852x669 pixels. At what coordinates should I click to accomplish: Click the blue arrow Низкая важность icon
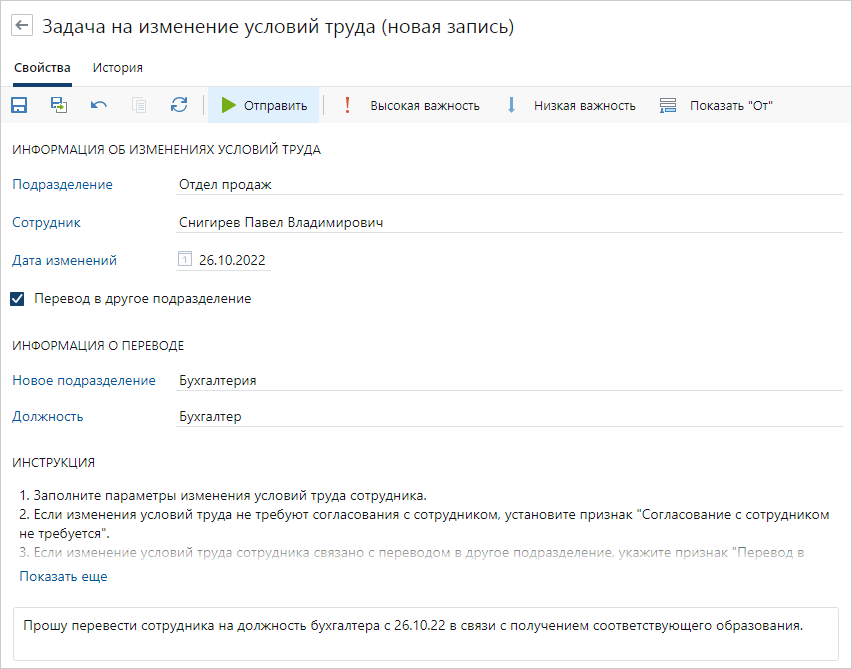click(x=512, y=104)
